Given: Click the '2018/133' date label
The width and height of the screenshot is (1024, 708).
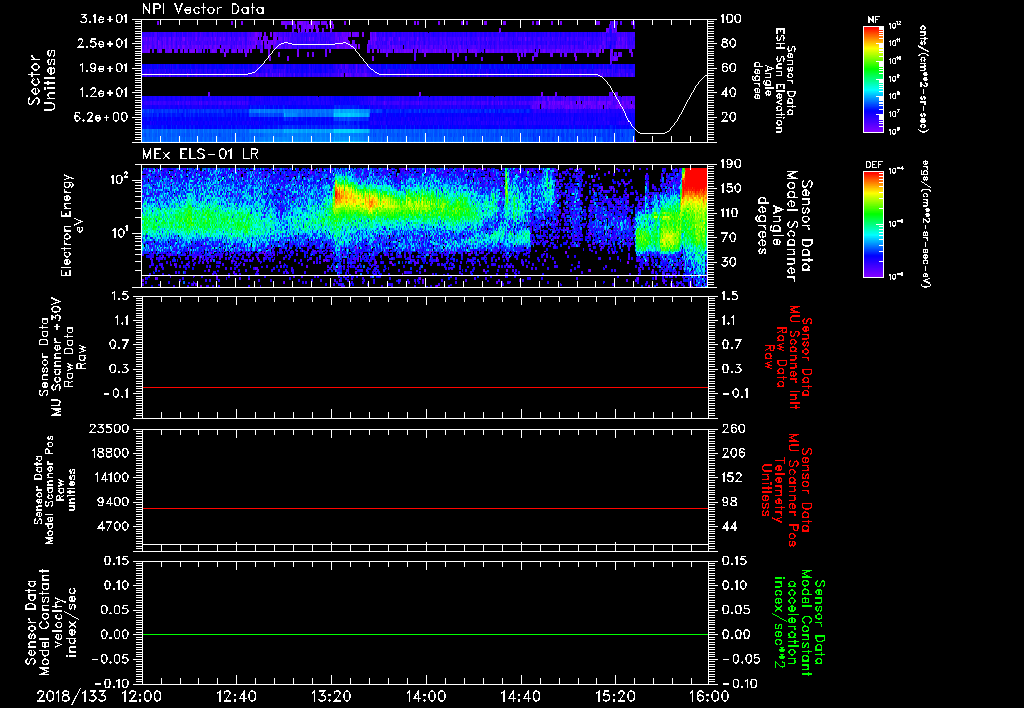Looking at the screenshot, I should click(71, 696).
